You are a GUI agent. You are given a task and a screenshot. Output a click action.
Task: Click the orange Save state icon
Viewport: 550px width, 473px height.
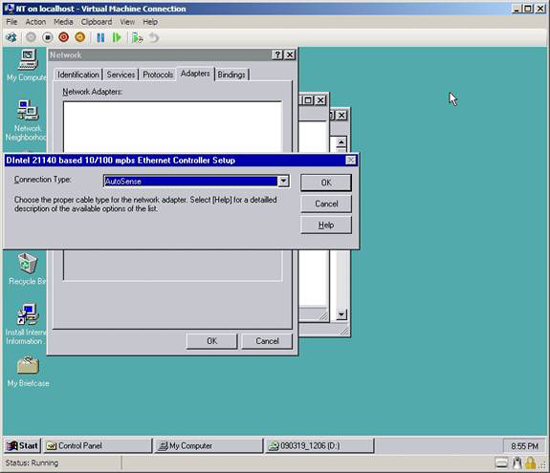click(x=80, y=37)
